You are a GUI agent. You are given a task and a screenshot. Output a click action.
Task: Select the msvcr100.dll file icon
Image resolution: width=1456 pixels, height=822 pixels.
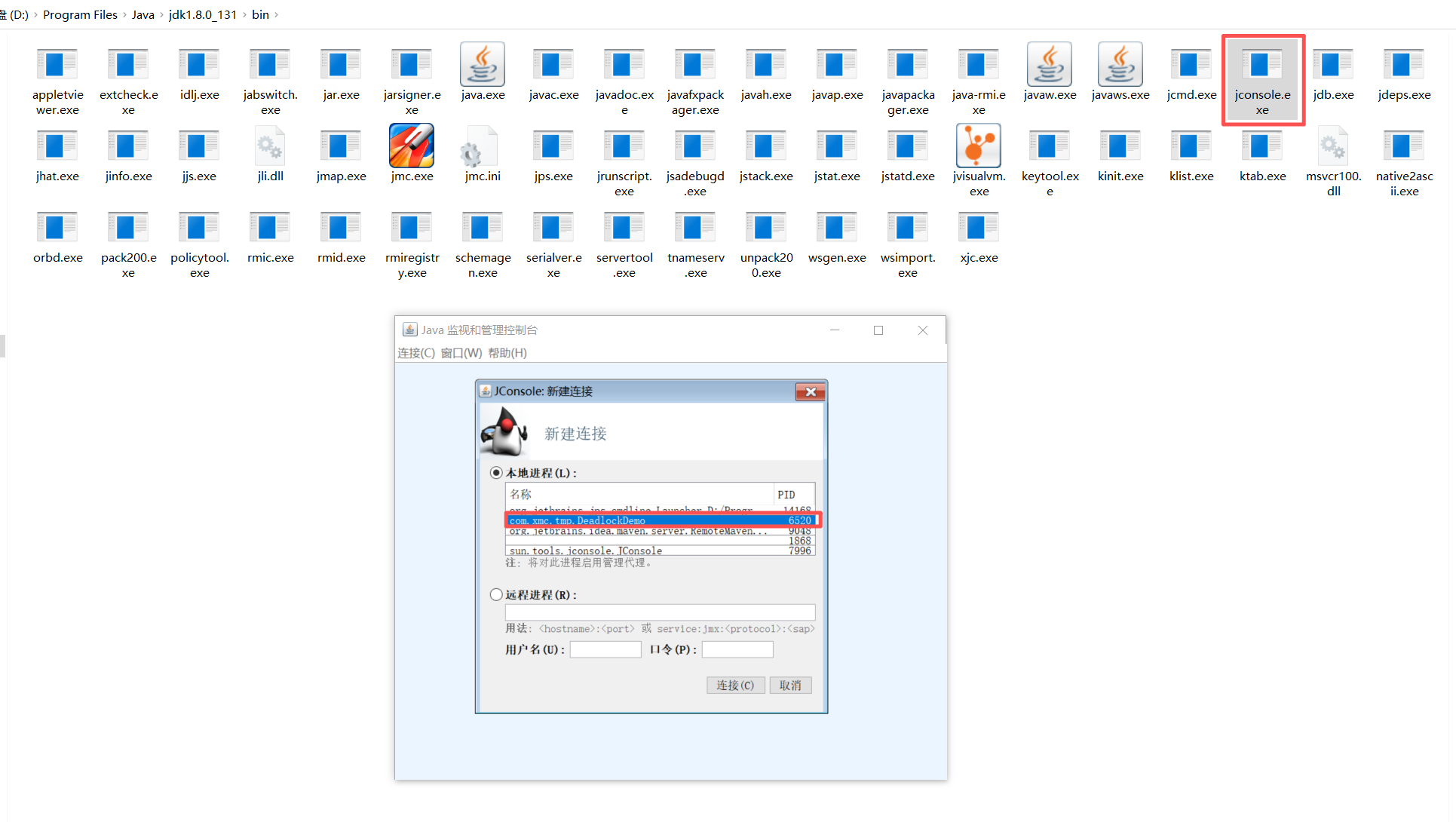point(1332,146)
